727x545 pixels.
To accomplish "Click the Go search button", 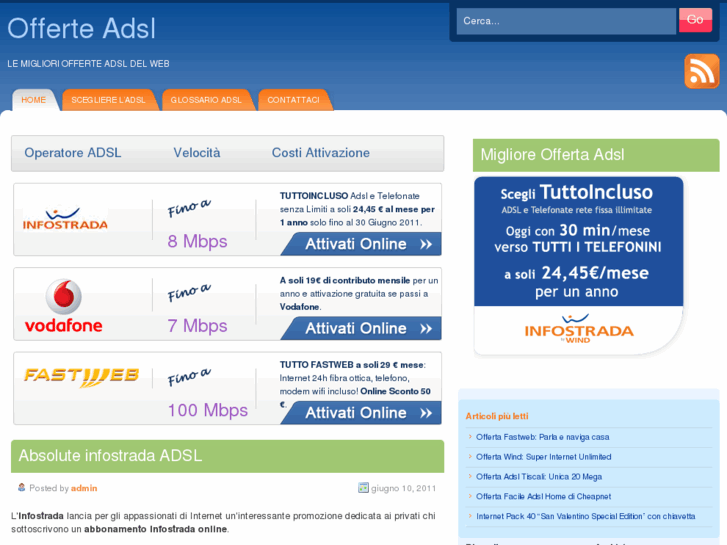I will point(695,20).
